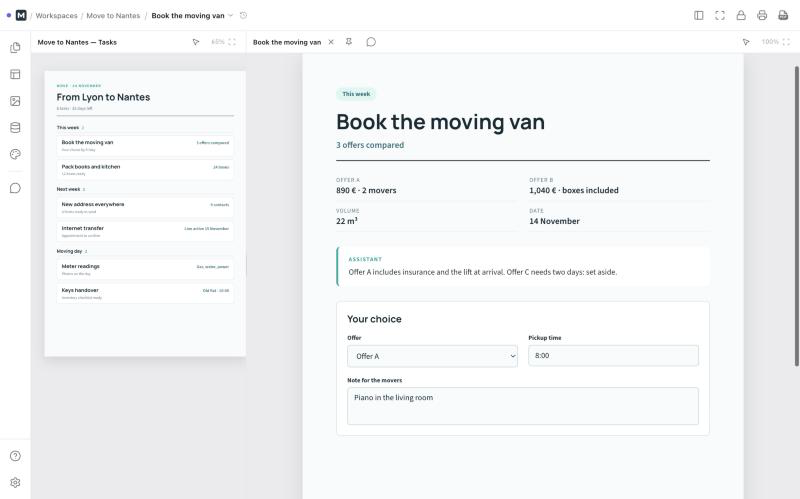Image resolution: width=800 pixels, height=499 pixels.
Task: Click Book the moving van task card in Tasks
Action: point(145,145)
